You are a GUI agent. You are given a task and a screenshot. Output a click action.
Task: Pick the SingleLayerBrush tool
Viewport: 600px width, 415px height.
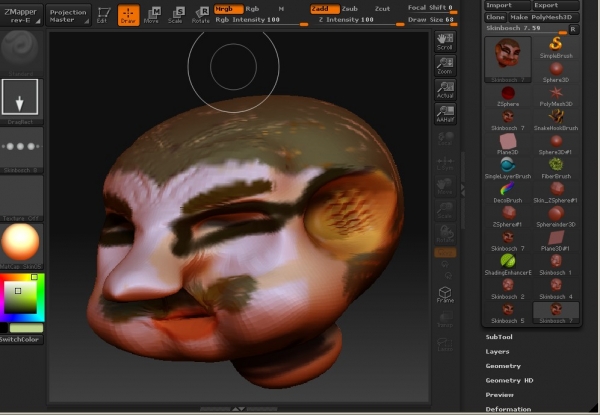tap(508, 169)
